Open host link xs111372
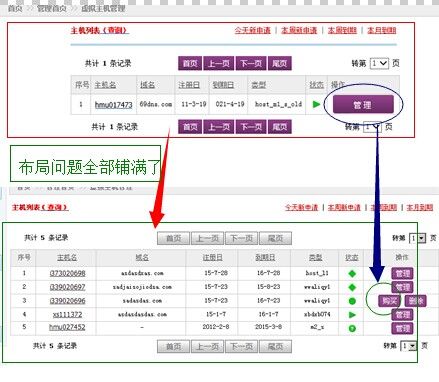439x382 pixels. point(67,314)
